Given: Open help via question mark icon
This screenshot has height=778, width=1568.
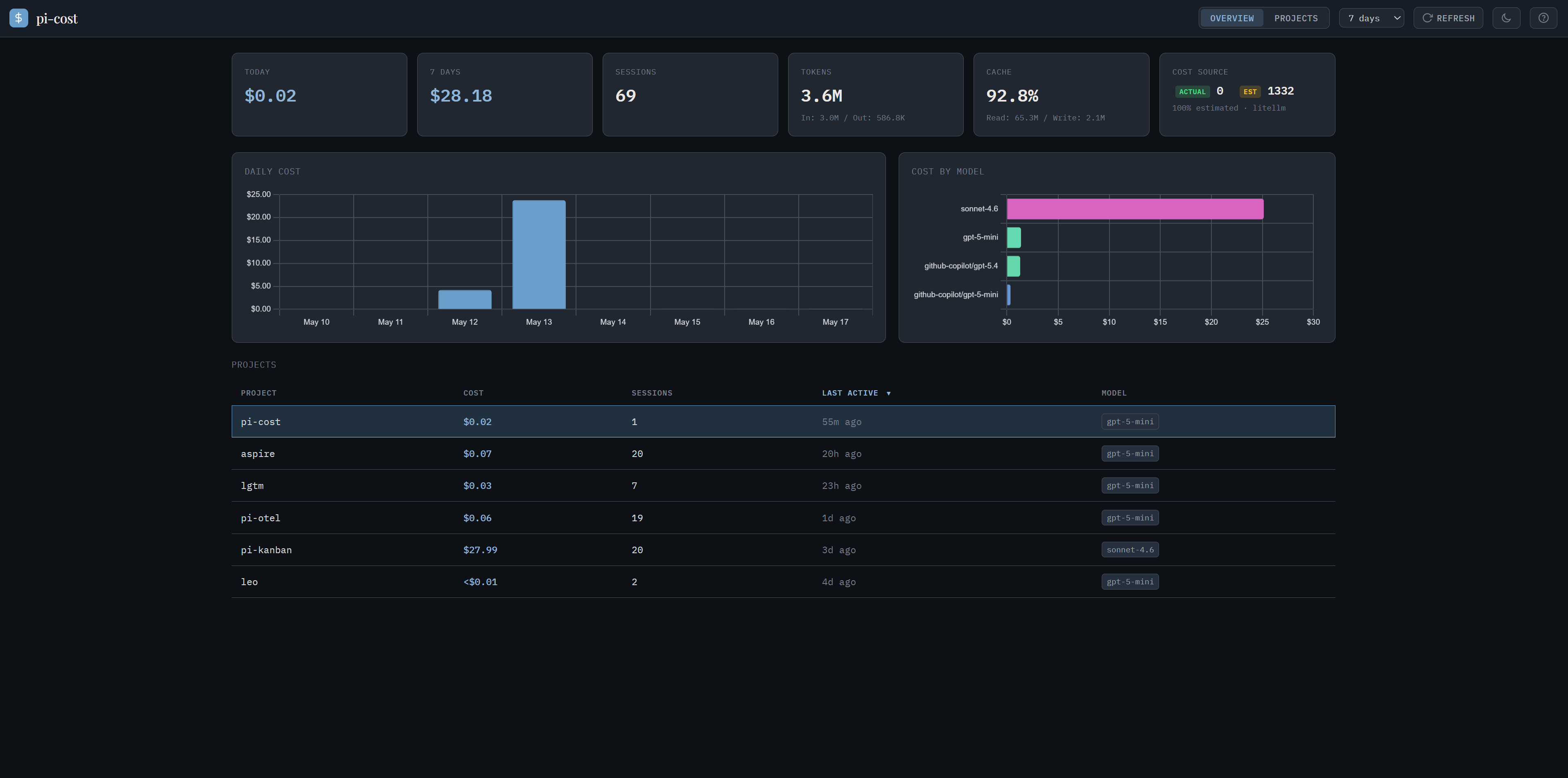Looking at the screenshot, I should [1543, 18].
